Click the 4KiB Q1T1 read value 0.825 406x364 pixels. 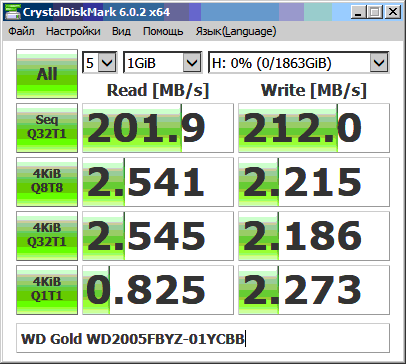pos(158,290)
